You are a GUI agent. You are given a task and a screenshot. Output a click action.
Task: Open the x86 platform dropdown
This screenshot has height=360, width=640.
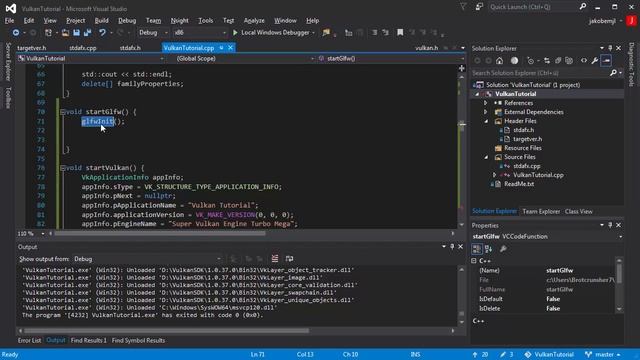200,33
